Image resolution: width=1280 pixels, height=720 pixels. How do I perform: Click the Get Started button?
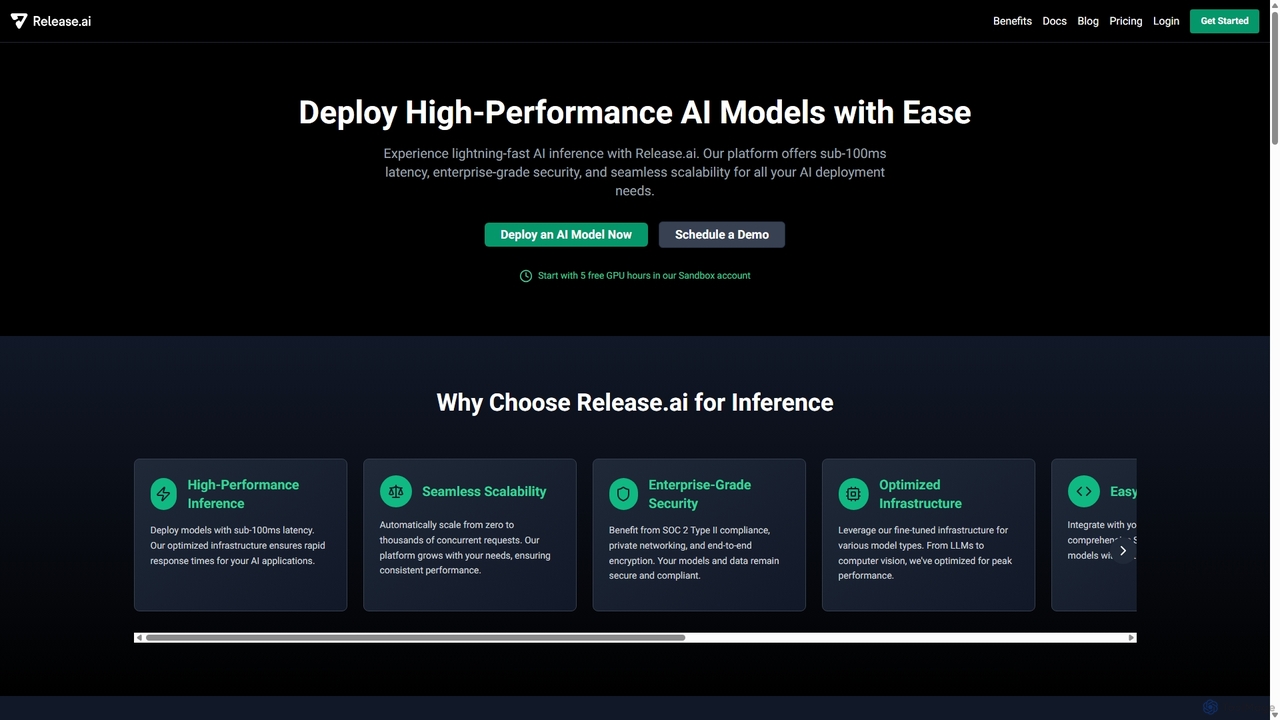(x=1224, y=21)
